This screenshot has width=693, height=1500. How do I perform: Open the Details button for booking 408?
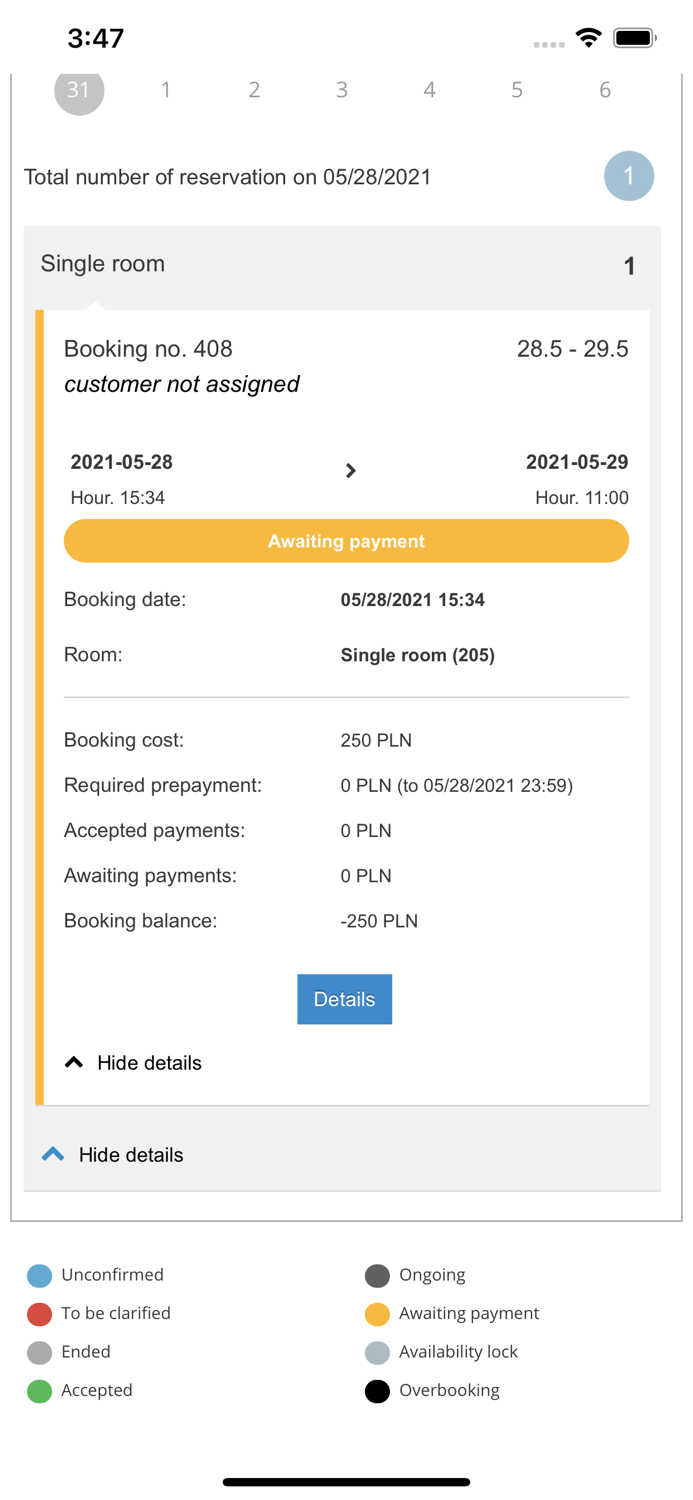pyautogui.click(x=344, y=999)
